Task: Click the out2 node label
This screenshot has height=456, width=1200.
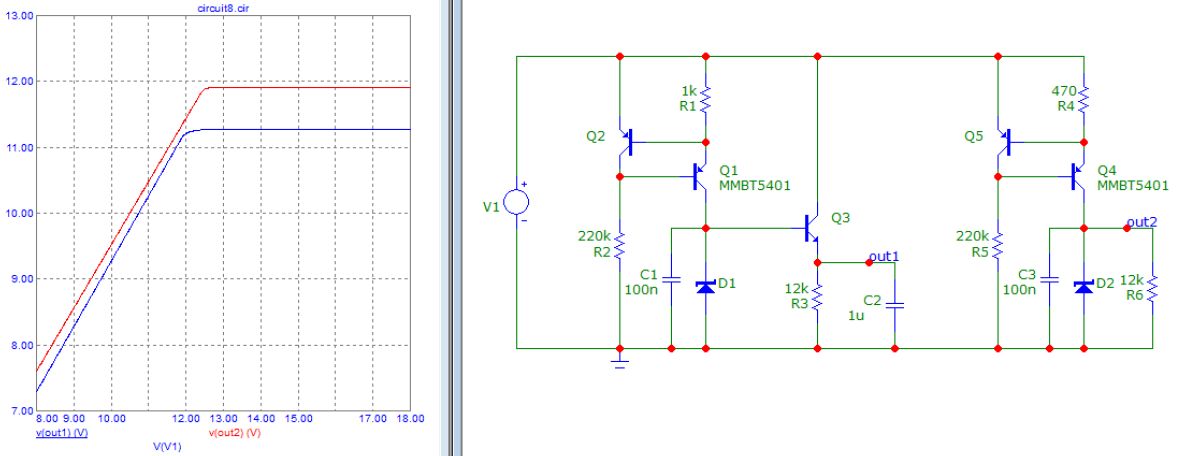Action: tap(1141, 221)
